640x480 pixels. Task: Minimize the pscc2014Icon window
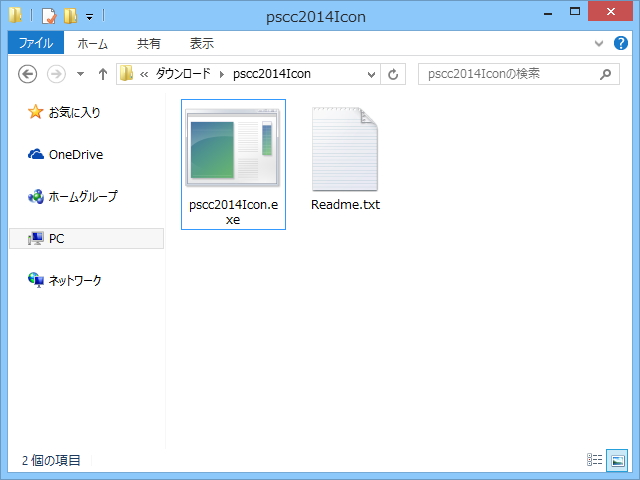tap(548, 13)
